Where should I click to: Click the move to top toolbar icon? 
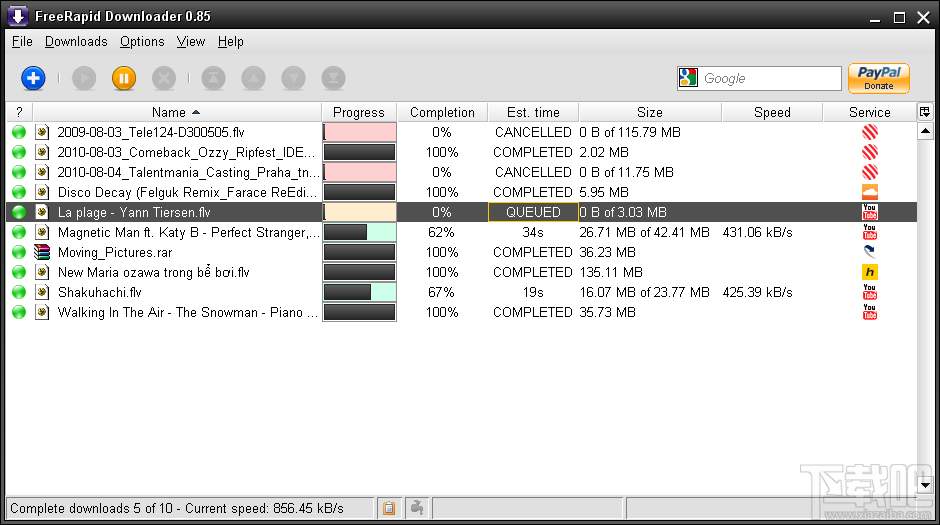coord(213,78)
